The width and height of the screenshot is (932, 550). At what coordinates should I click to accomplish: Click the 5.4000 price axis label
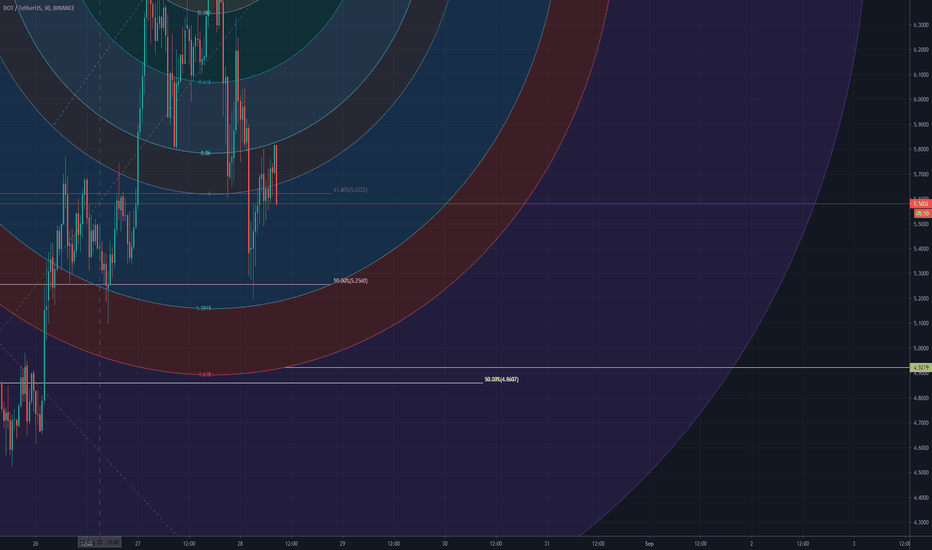[x=921, y=249]
